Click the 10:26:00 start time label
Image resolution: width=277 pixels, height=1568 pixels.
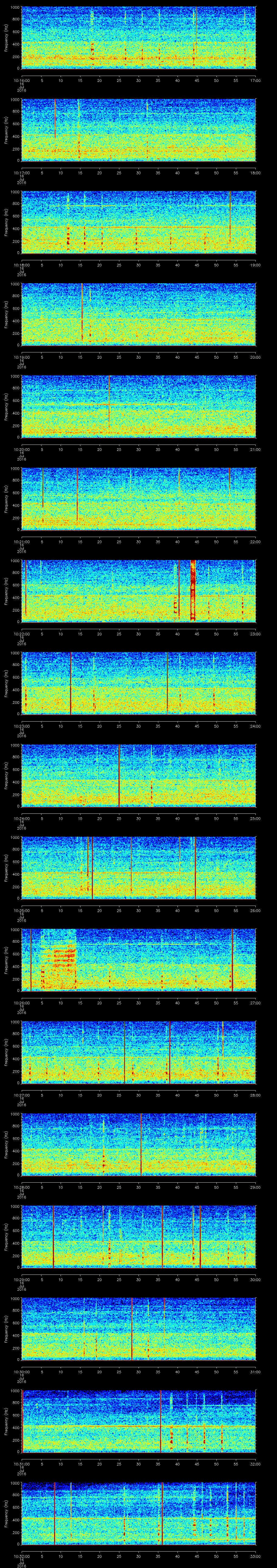tap(21, 1003)
